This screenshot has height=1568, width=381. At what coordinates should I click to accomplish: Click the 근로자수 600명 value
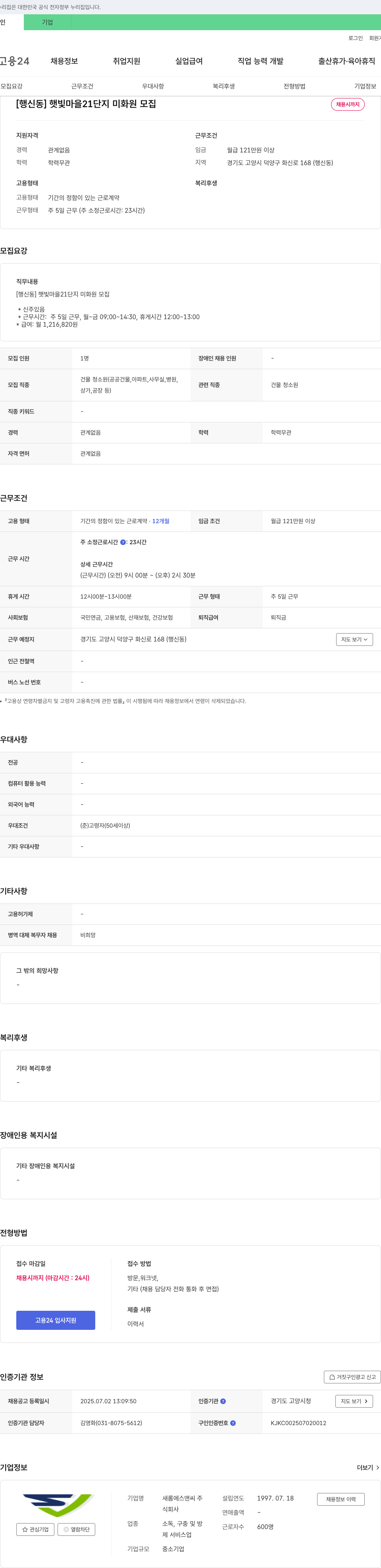tap(266, 1527)
